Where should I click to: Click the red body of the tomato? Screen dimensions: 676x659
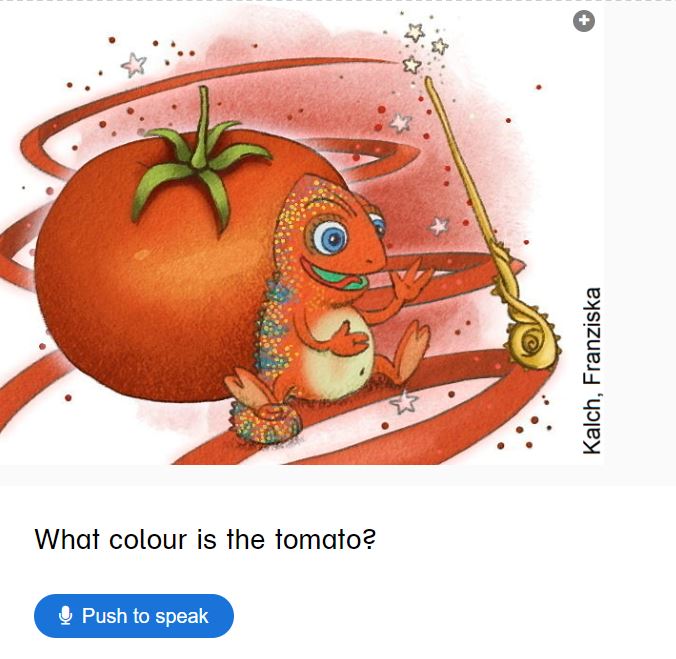point(142,280)
